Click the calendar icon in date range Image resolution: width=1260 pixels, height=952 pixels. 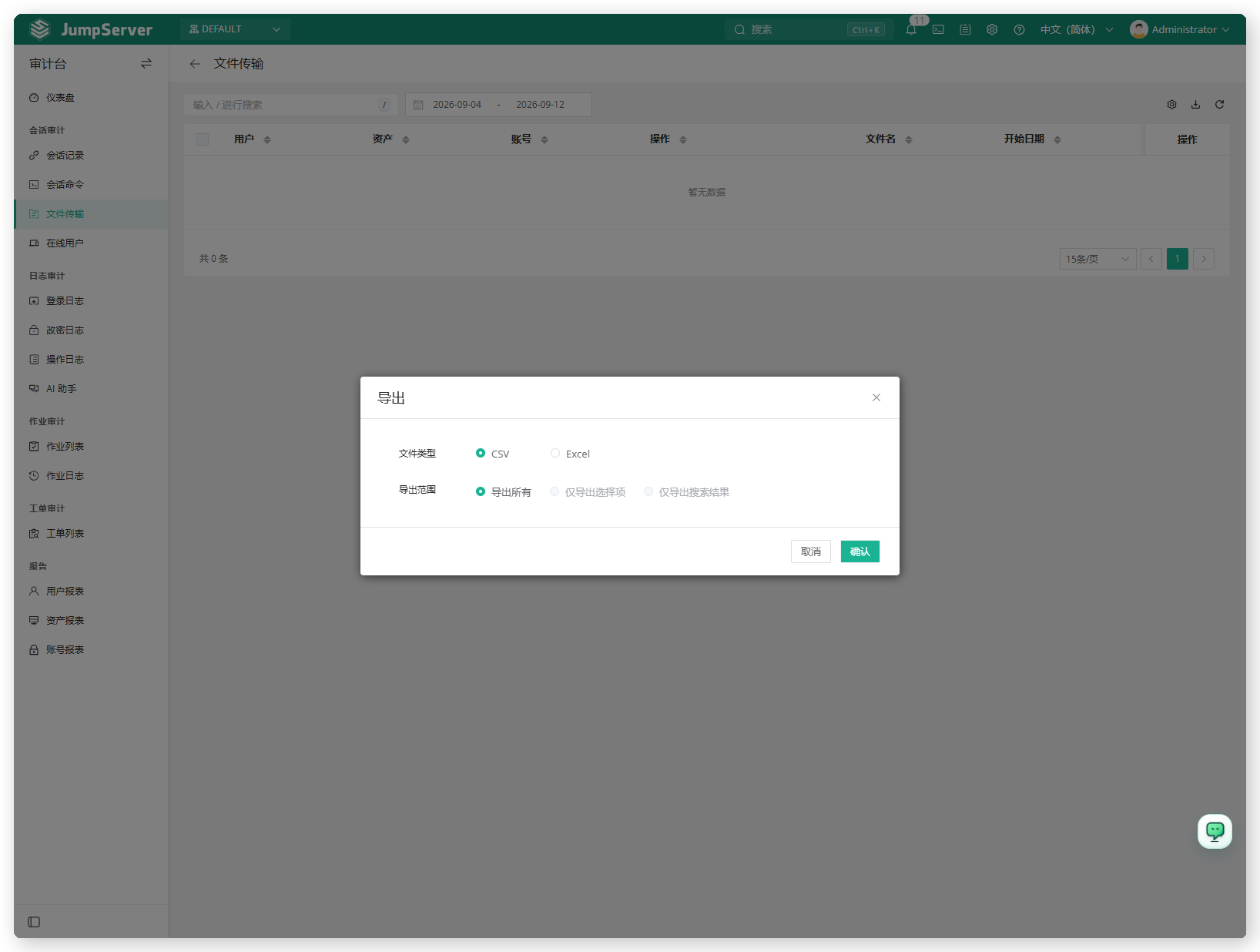click(418, 105)
